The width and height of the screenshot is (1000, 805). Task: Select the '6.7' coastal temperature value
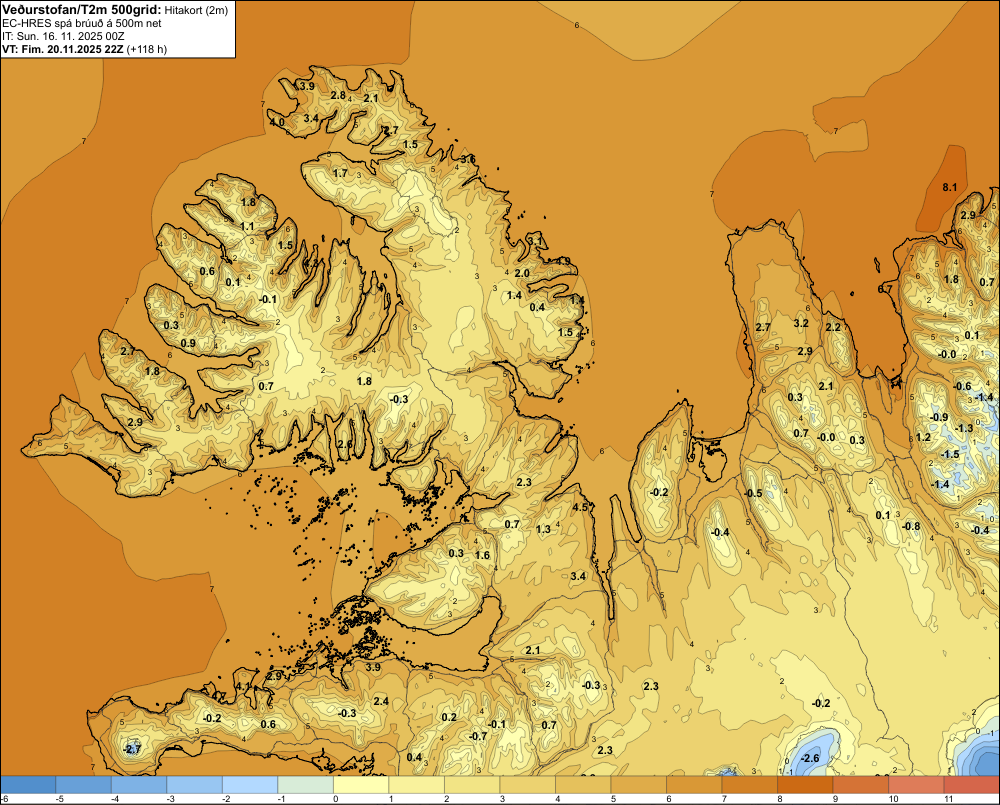point(885,288)
